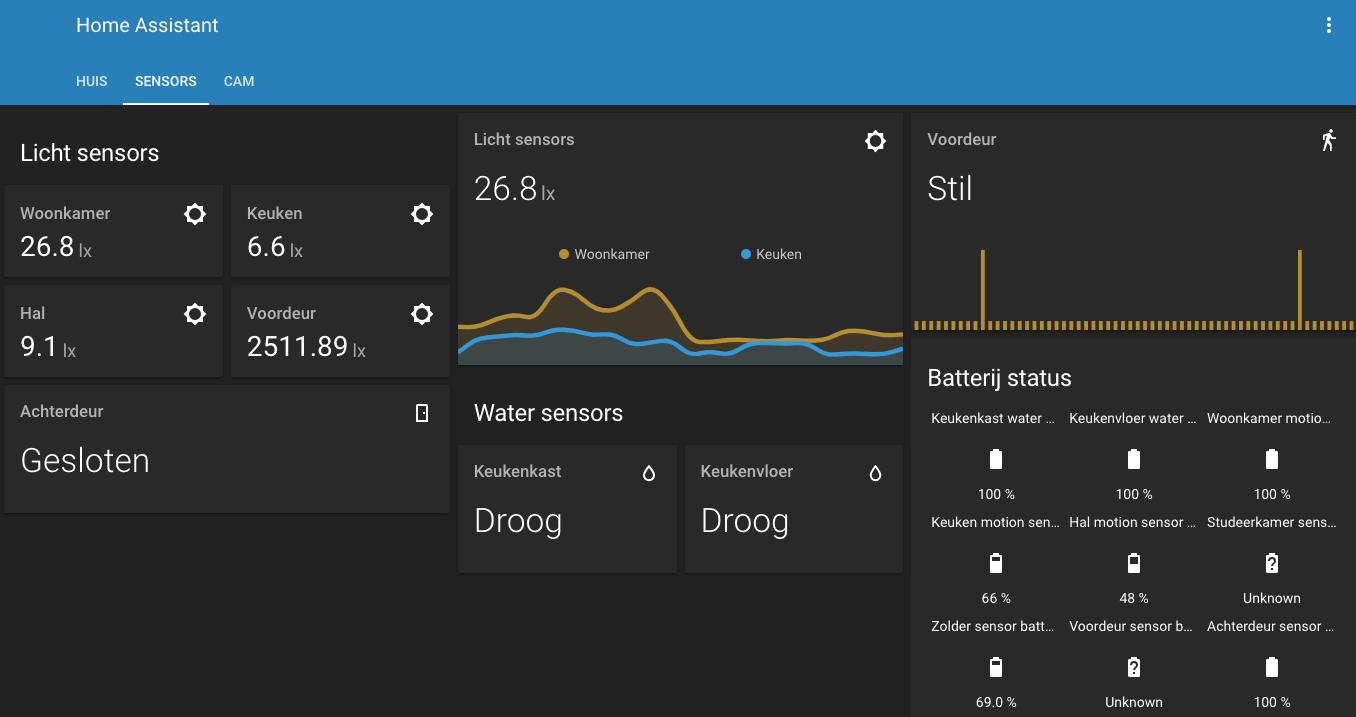
Task: Click the Voordeur lux sensor icon
Action: point(422,314)
